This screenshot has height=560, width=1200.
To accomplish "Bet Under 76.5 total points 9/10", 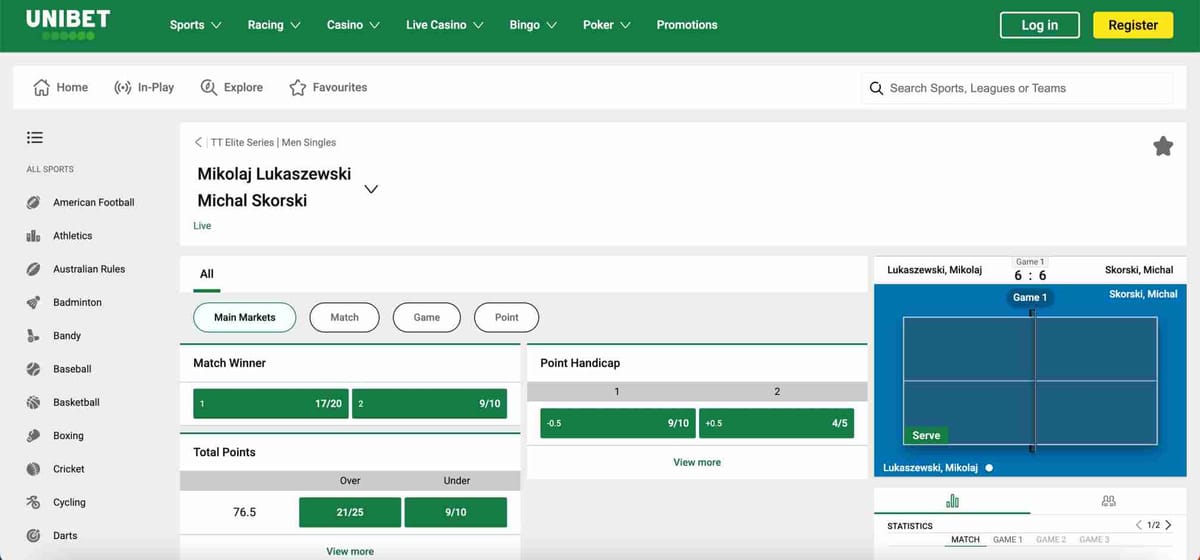I will click(x=455, y=512).
